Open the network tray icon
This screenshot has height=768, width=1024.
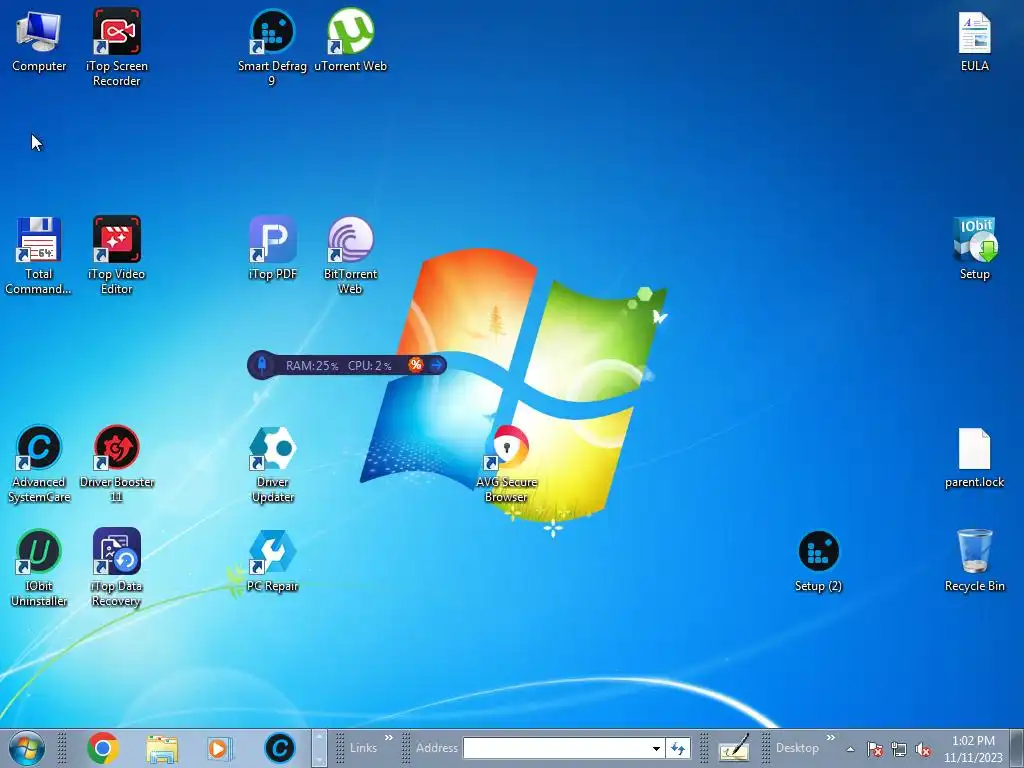point(899,749)
